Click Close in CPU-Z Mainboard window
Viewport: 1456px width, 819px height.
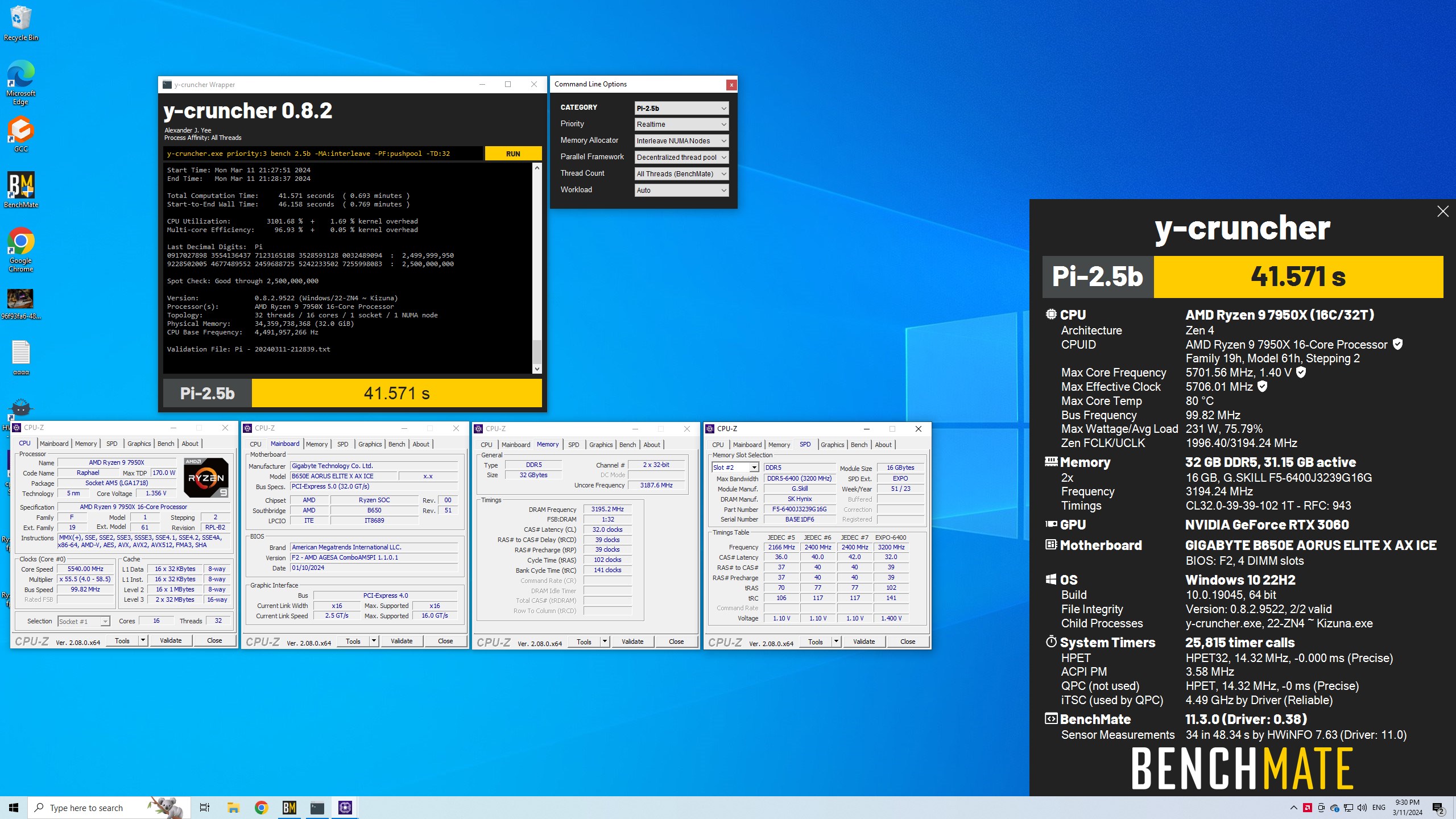(x=445, y=641)
